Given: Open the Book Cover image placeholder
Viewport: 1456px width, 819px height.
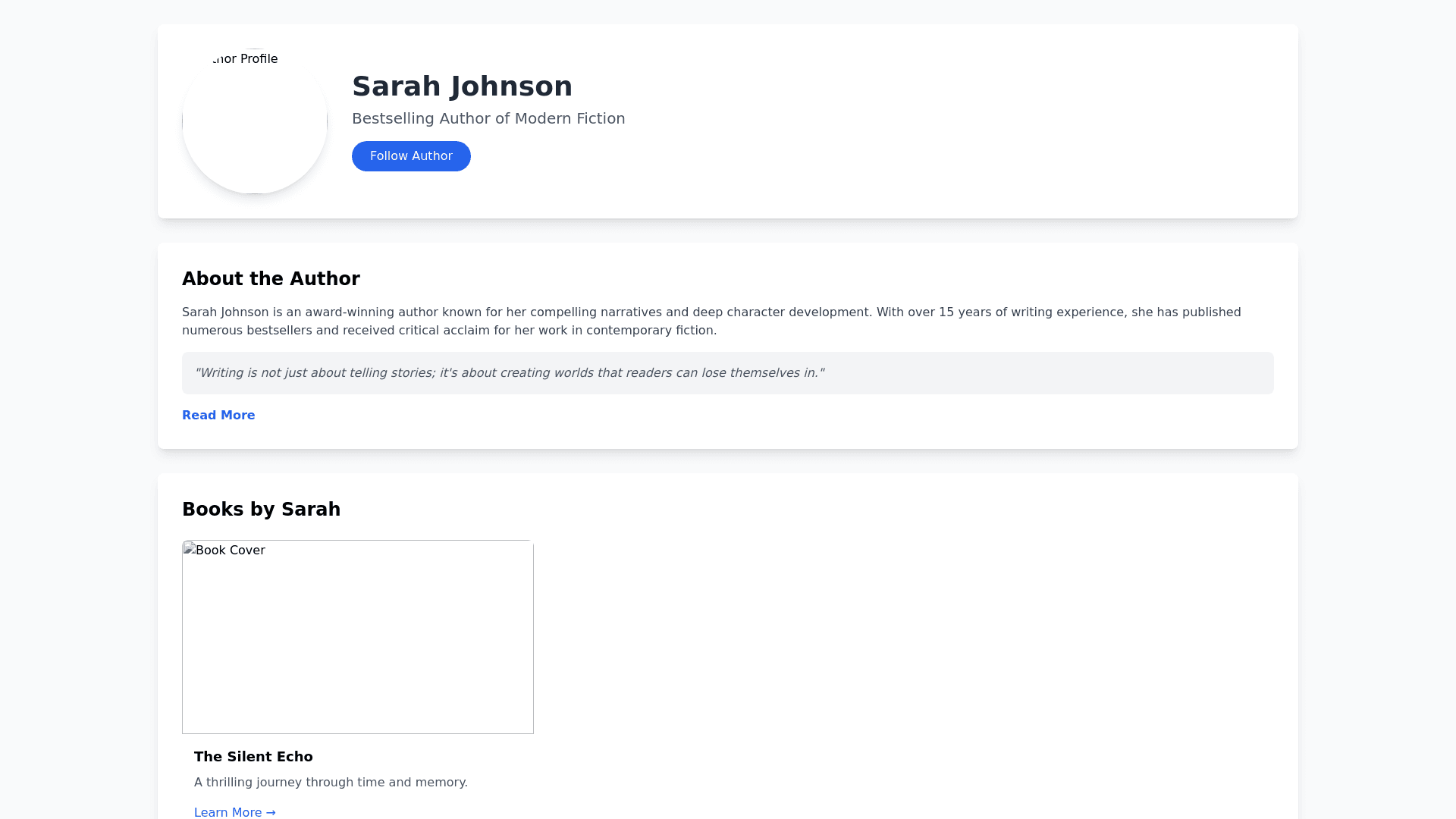Looking at the screenshot, I should pyautogui.click(x=358, y=645).
